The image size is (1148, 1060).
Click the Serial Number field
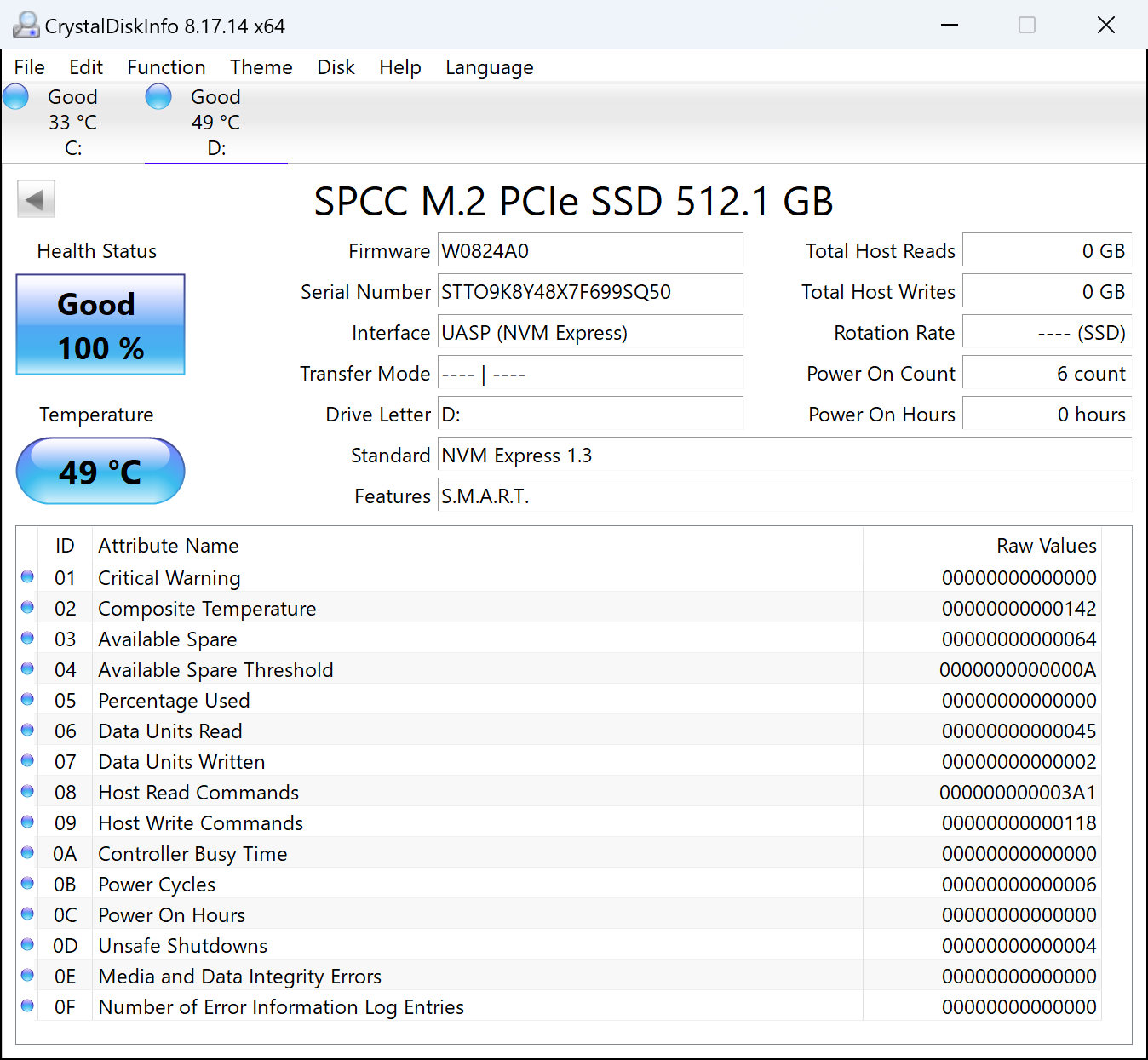pyautogui.click(x=591, y=292)
